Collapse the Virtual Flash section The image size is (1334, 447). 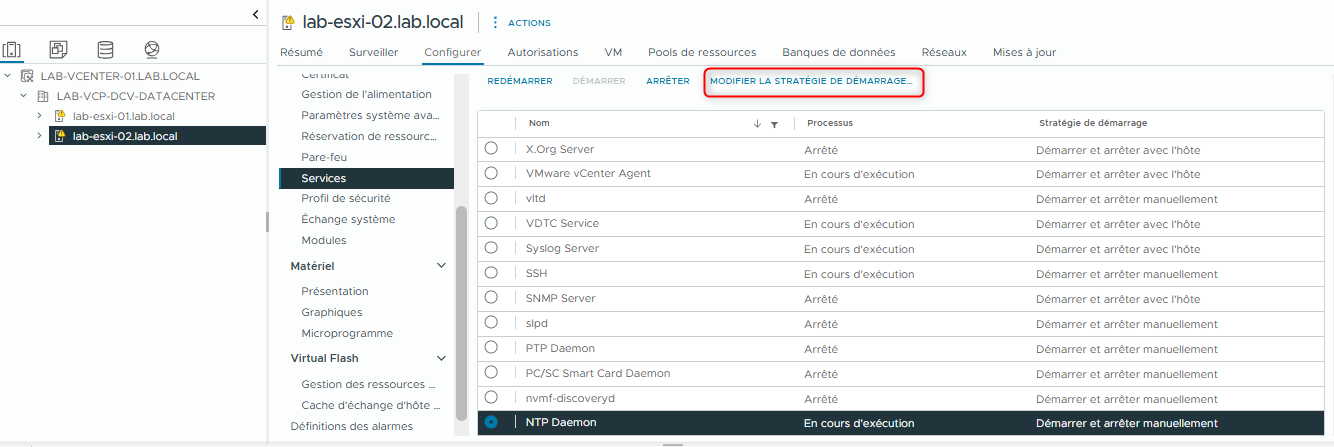442,358
